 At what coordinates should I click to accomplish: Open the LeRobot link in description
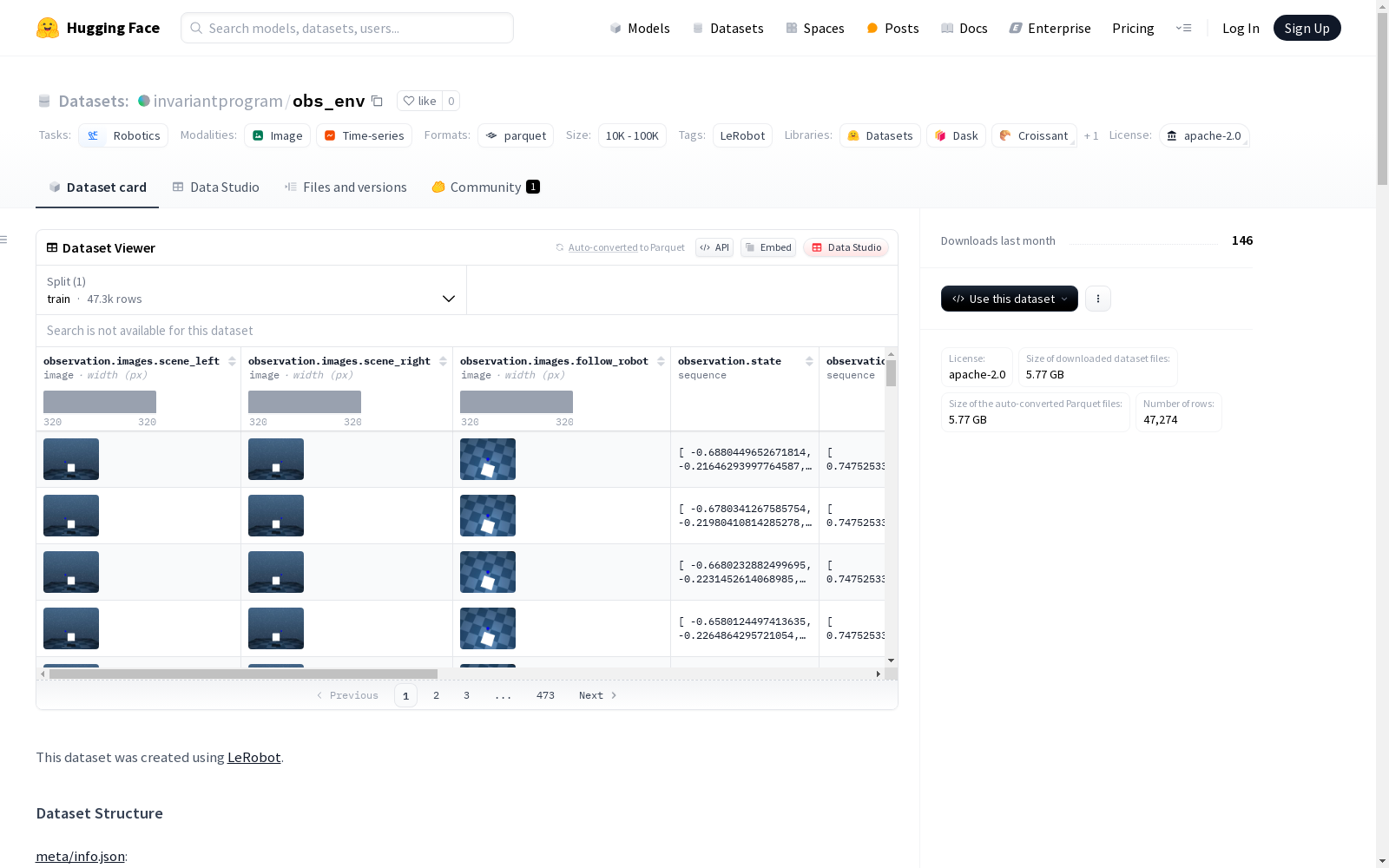253,757
